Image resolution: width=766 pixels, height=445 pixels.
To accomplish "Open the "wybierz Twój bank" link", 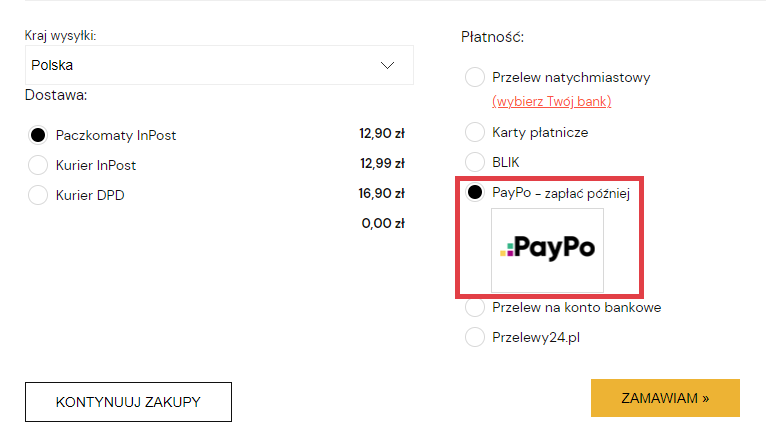I will 551,102.
